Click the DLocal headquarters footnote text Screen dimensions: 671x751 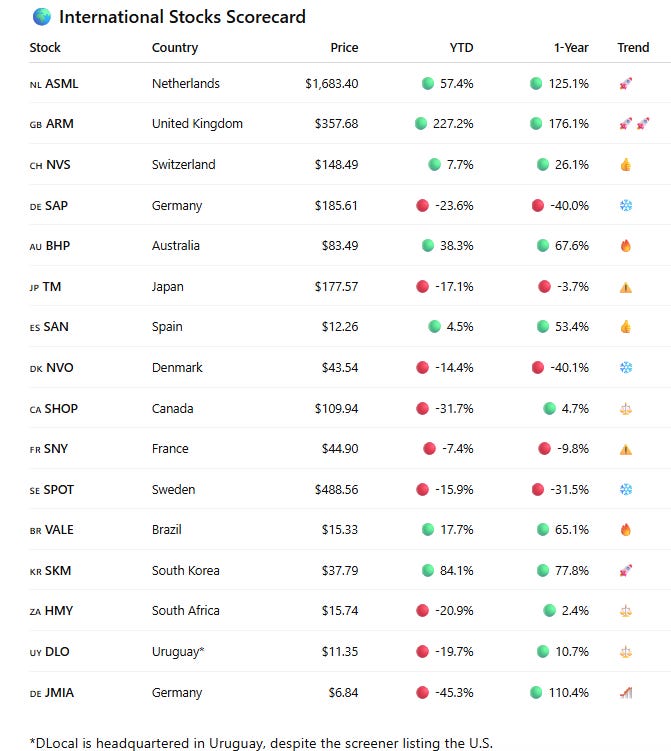(261, 743)
